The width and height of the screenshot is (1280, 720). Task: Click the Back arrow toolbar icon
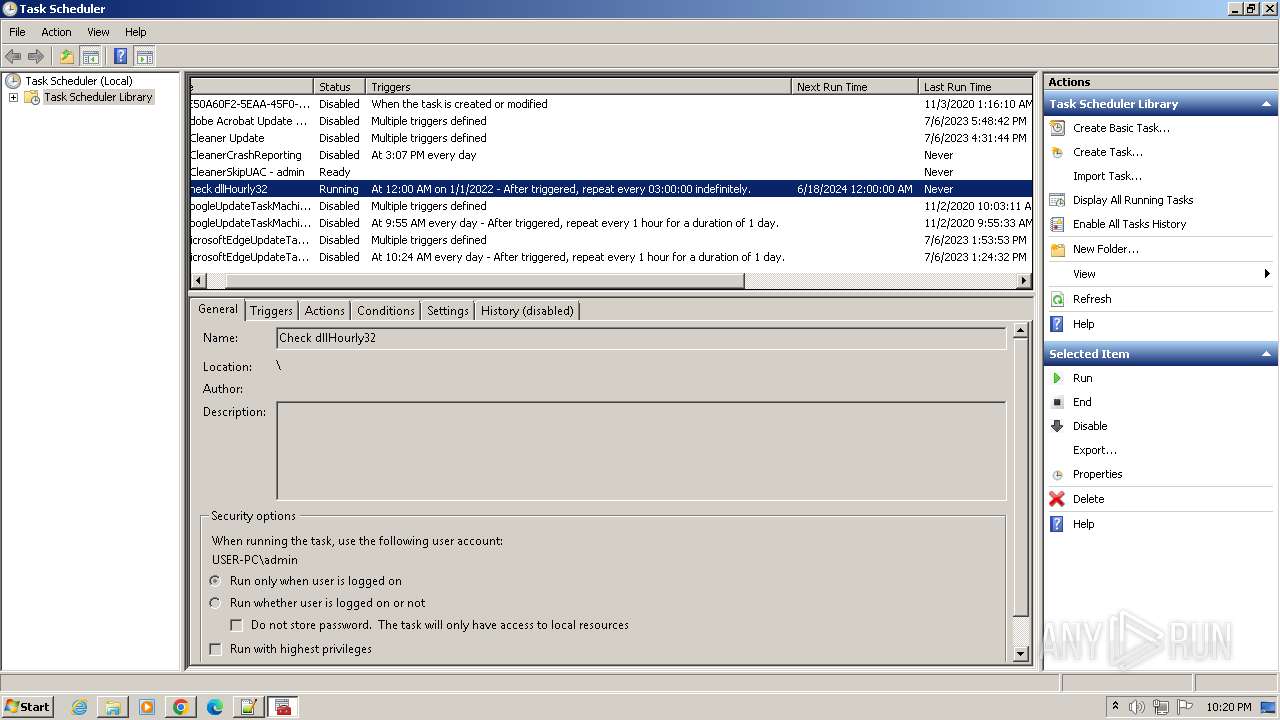[13, 57]
